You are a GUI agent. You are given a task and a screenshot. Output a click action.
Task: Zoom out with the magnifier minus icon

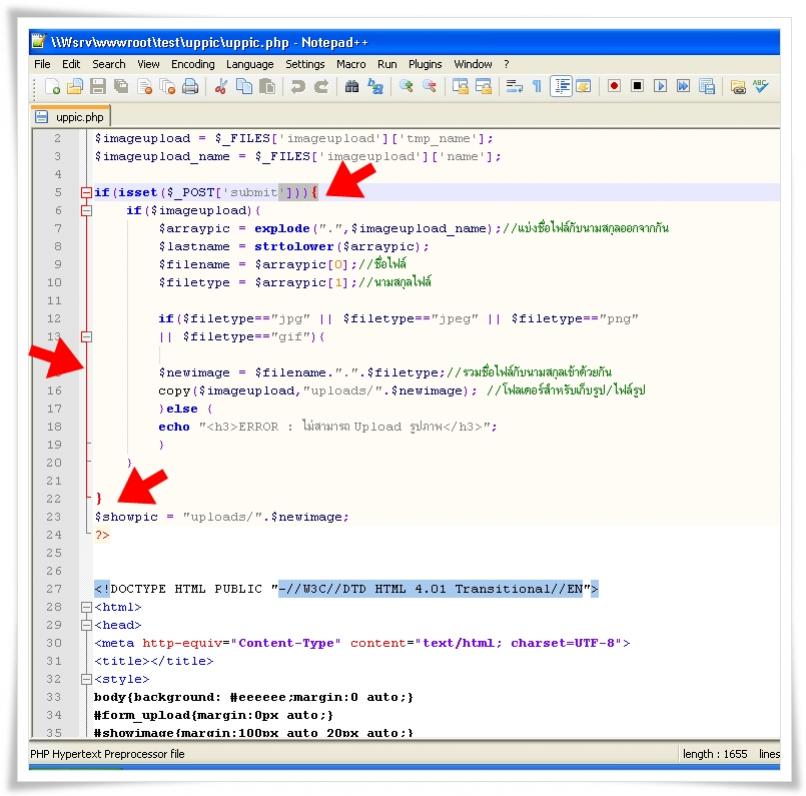430,86
